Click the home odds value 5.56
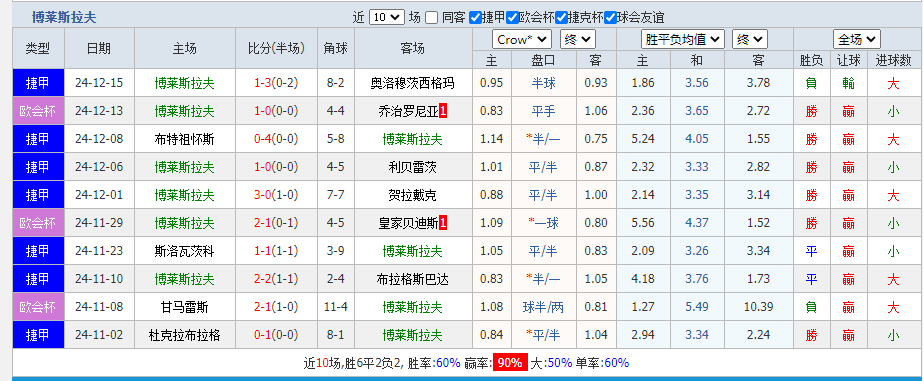The image size is (923, 381). 643,223
